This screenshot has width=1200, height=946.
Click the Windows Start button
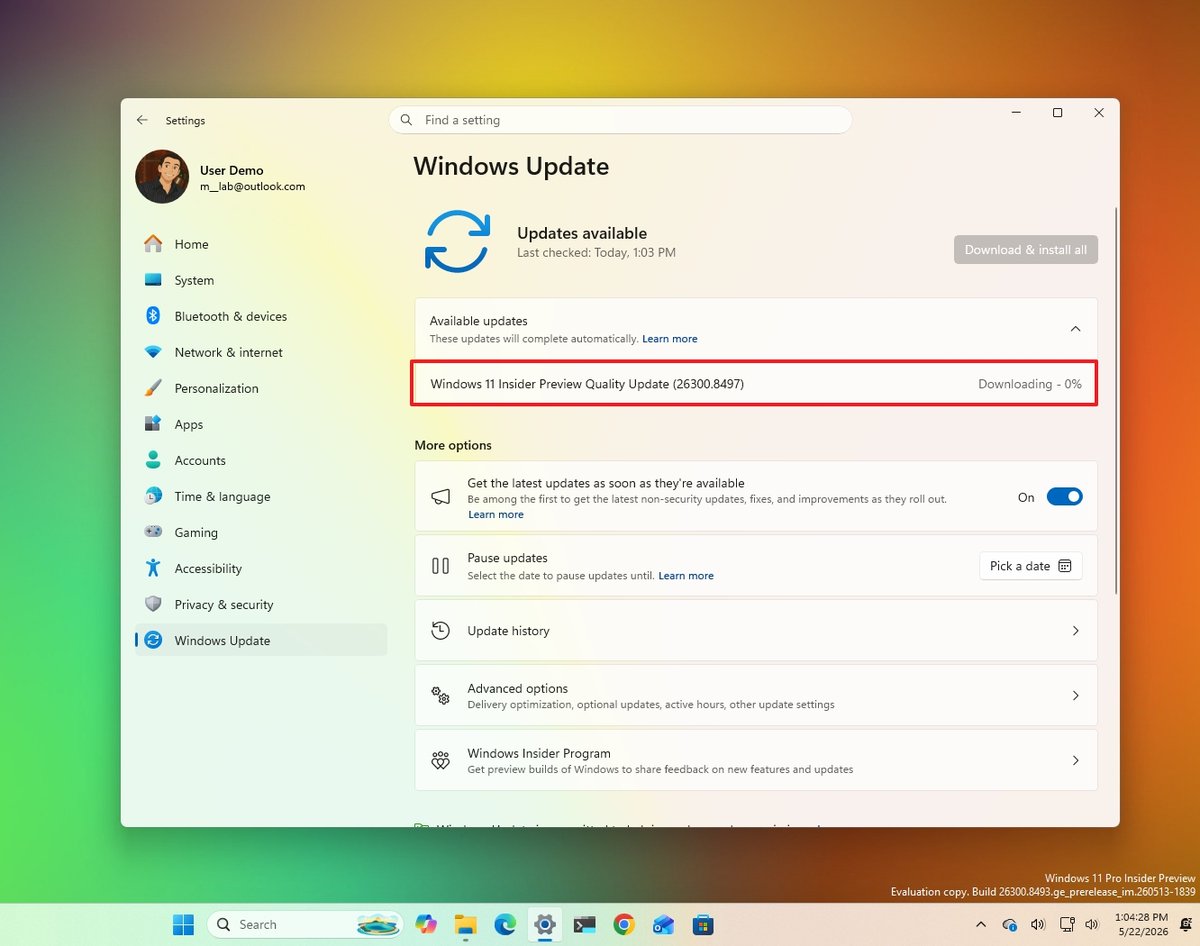(x=184, y=924)
